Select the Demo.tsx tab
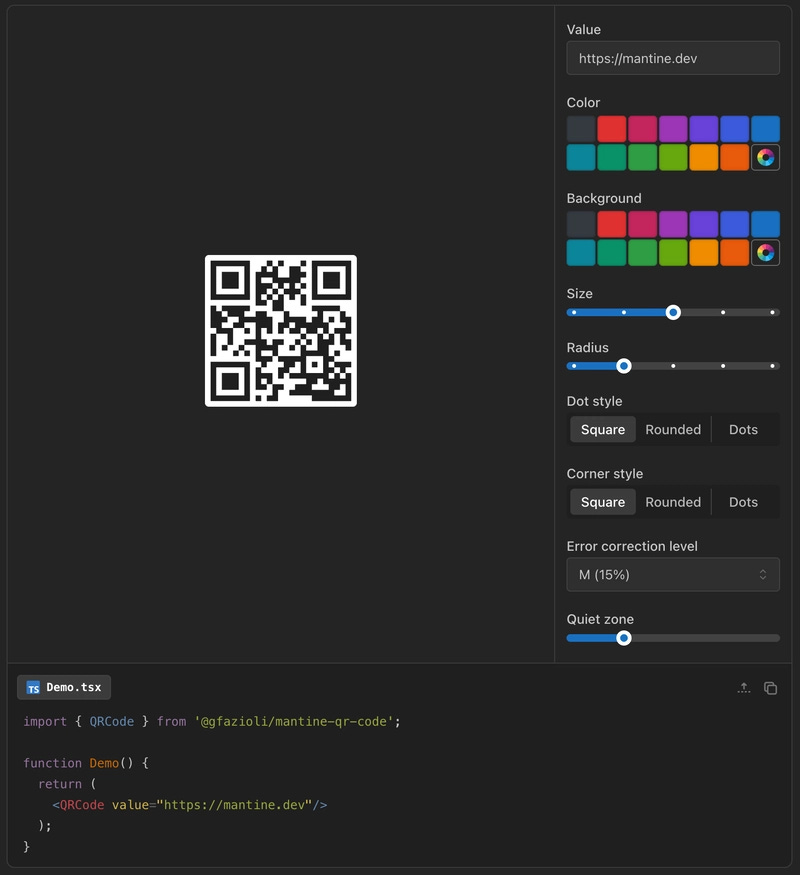The width and height of the screenshot is (800, 875). tap(63, 687)
